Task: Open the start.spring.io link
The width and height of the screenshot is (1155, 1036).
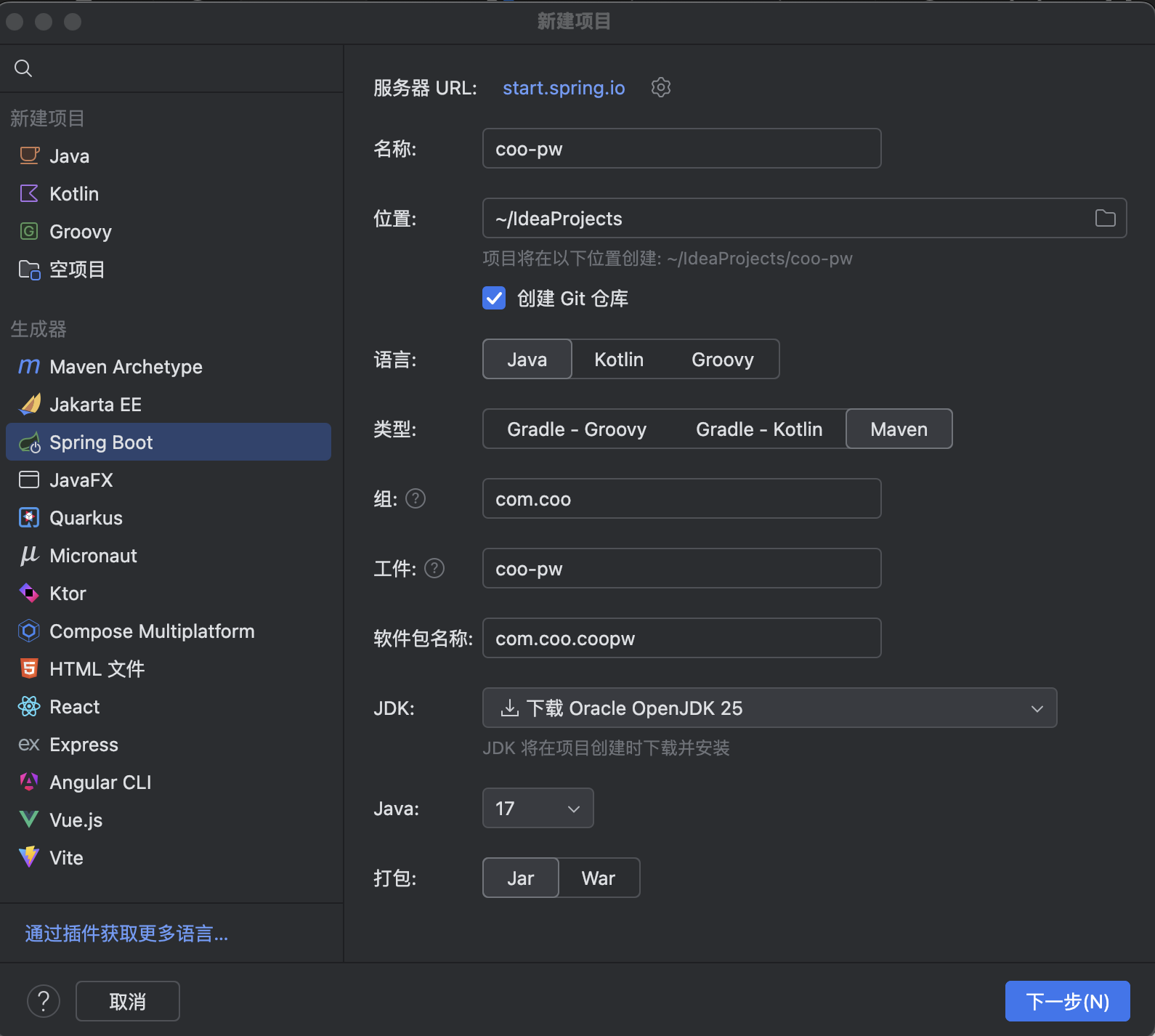Action: click(564, 88)
